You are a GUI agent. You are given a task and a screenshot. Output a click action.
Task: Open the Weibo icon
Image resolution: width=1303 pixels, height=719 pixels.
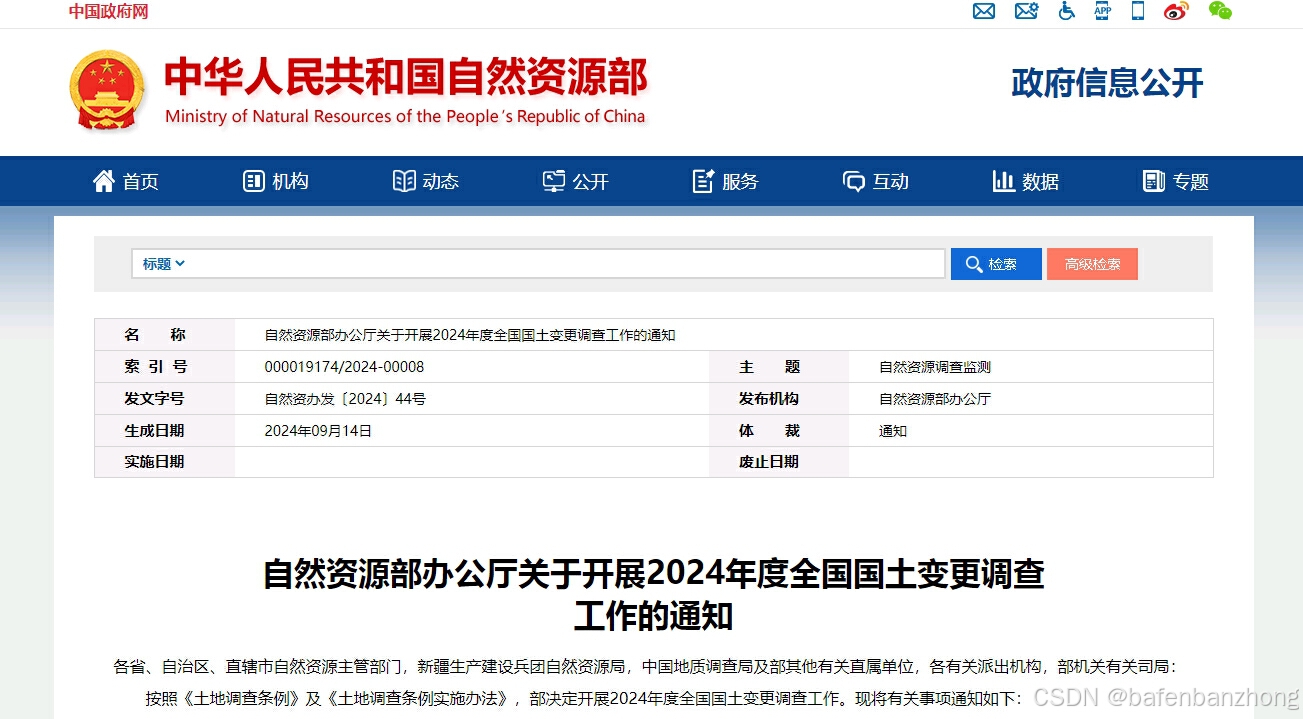tap(1176, 11)
